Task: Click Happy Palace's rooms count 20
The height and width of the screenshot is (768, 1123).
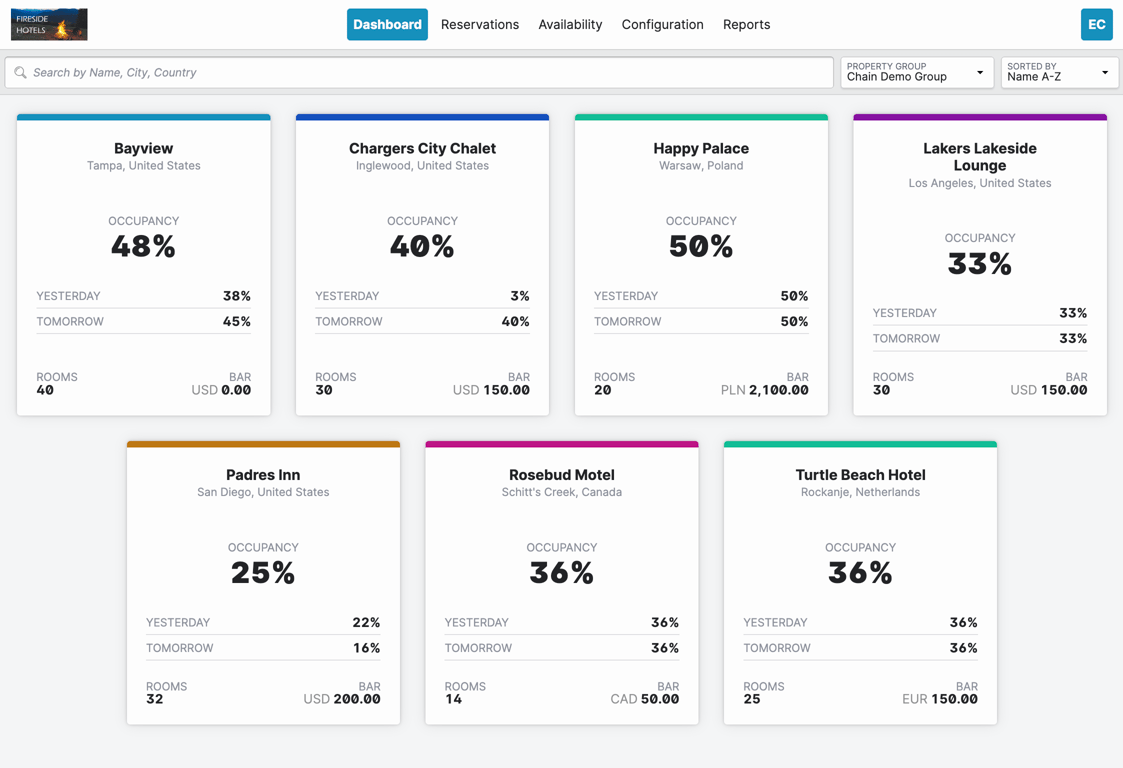Action: 602,390
